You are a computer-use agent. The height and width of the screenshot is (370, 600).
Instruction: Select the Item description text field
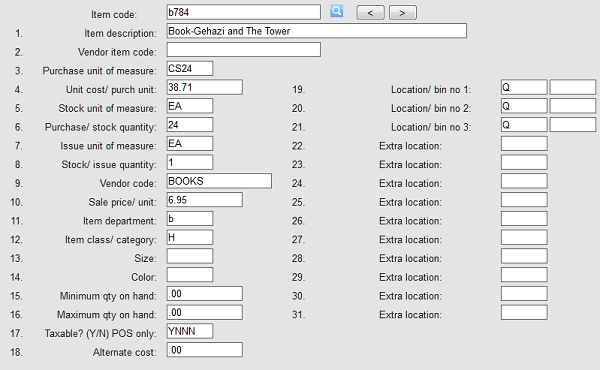pos(316,31)
